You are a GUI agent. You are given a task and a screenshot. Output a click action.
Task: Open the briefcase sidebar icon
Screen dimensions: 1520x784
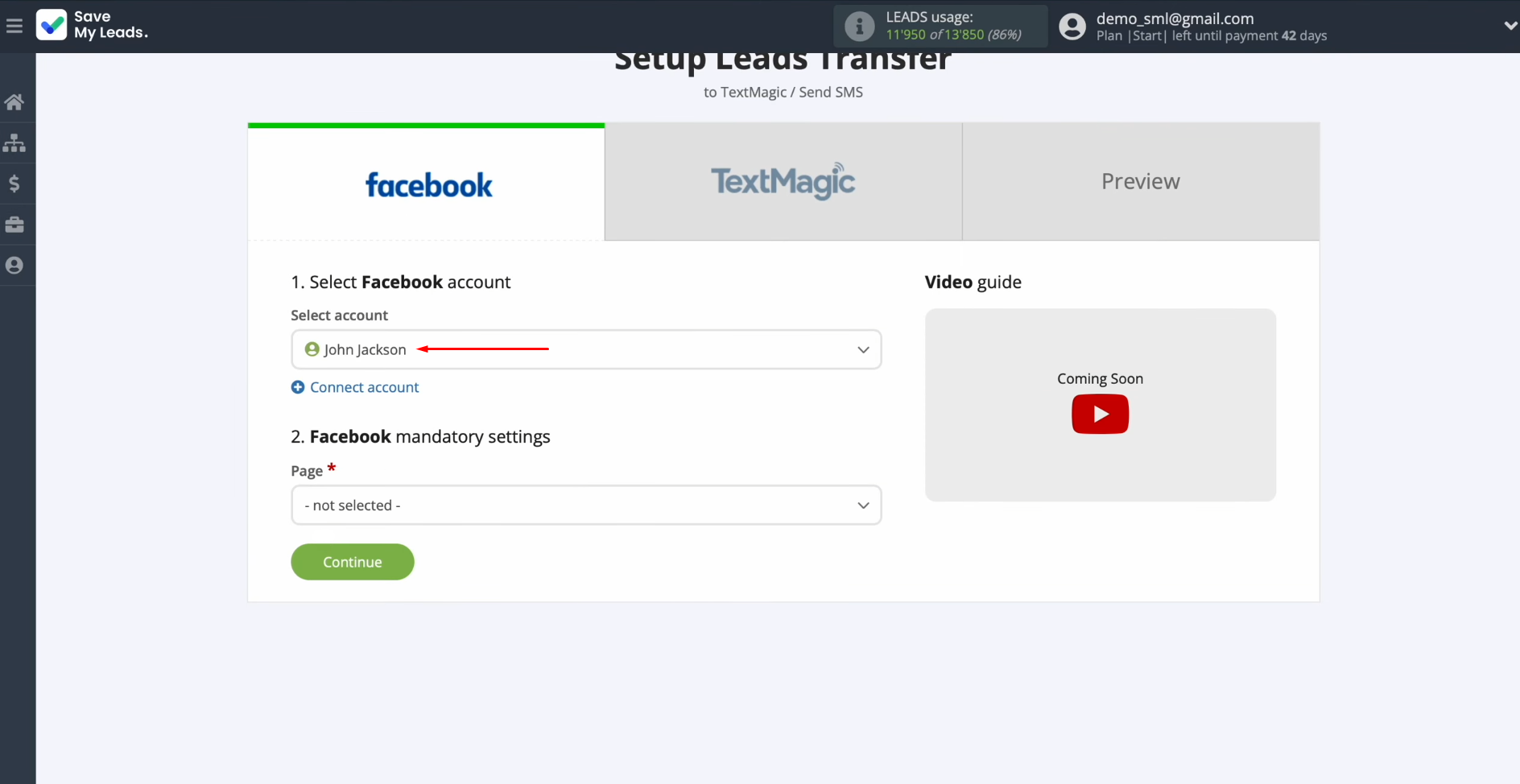tap(14, 225)
